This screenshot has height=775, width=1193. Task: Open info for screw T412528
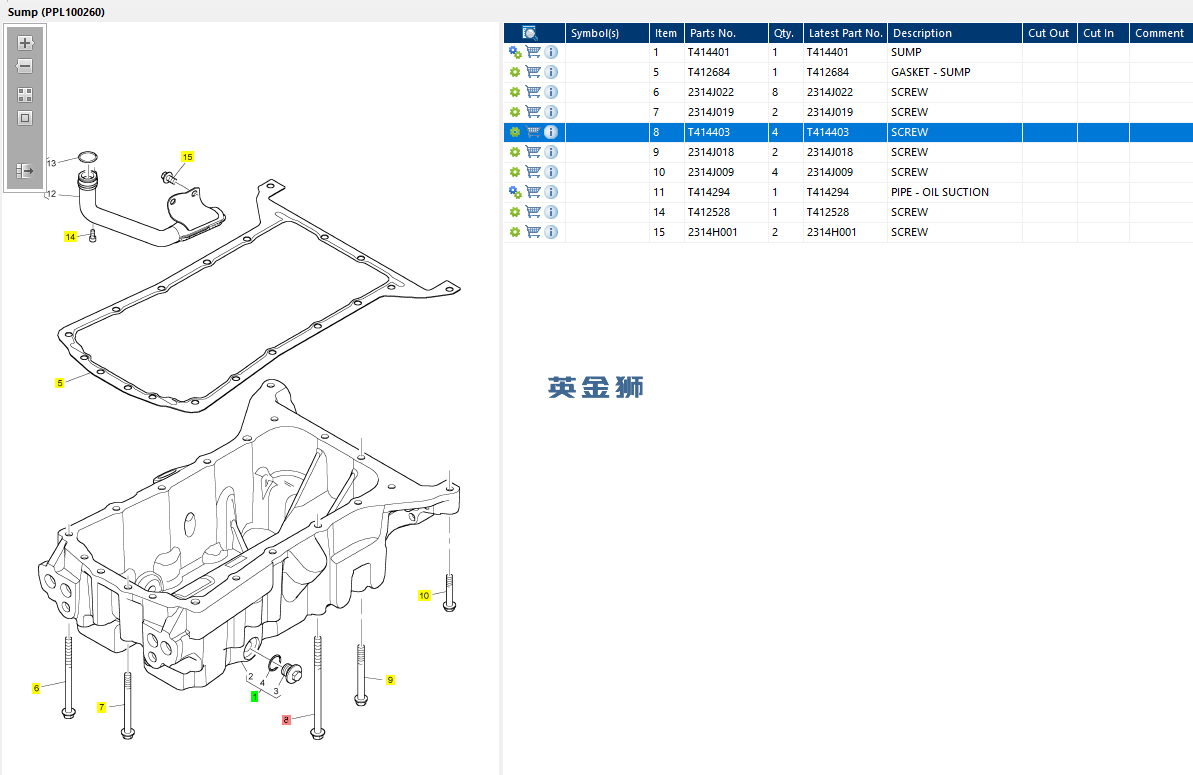tap(552, 211)
